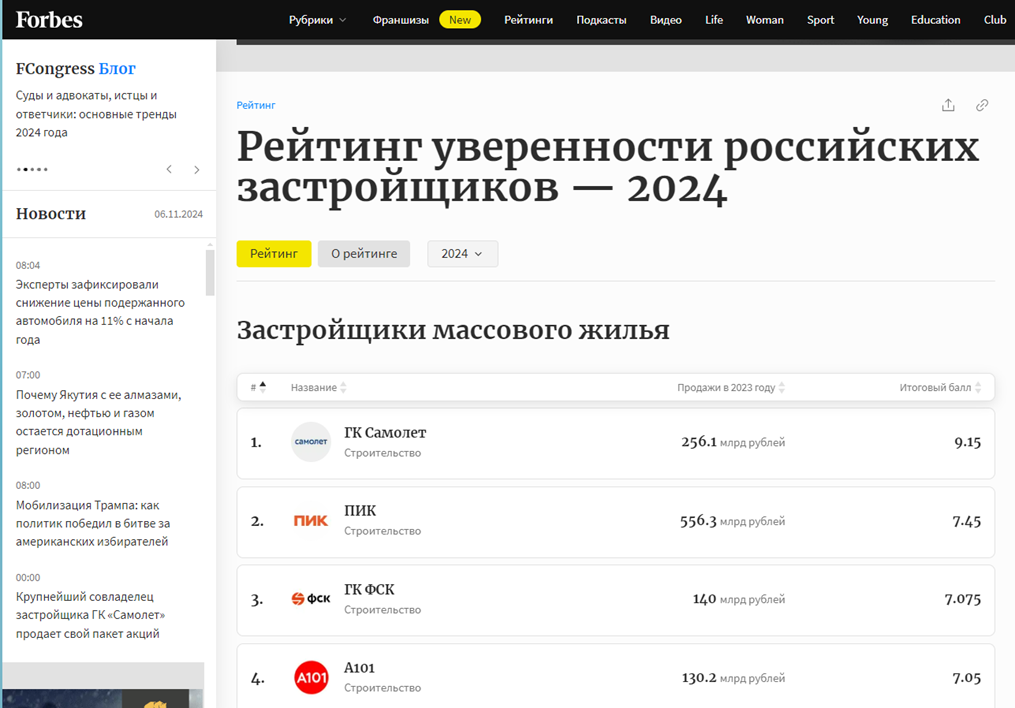
Task: Open the ГК Самолет company name
Action: 385,432
